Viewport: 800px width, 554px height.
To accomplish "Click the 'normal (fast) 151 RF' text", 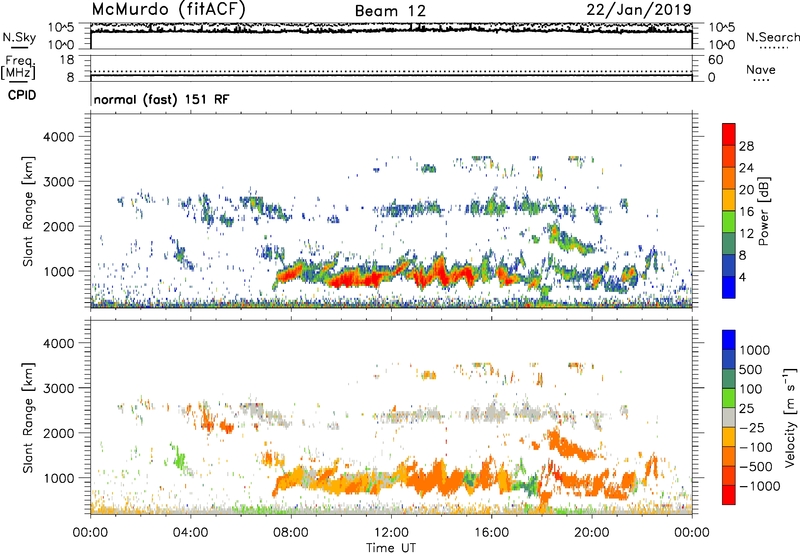I will click(x=161, y=99).
